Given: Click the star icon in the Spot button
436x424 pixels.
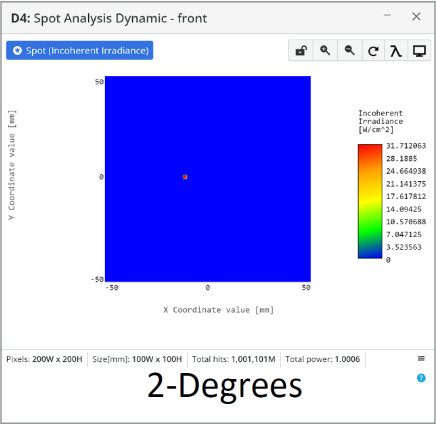Looking at the screenshot, I should pos(17,51).
